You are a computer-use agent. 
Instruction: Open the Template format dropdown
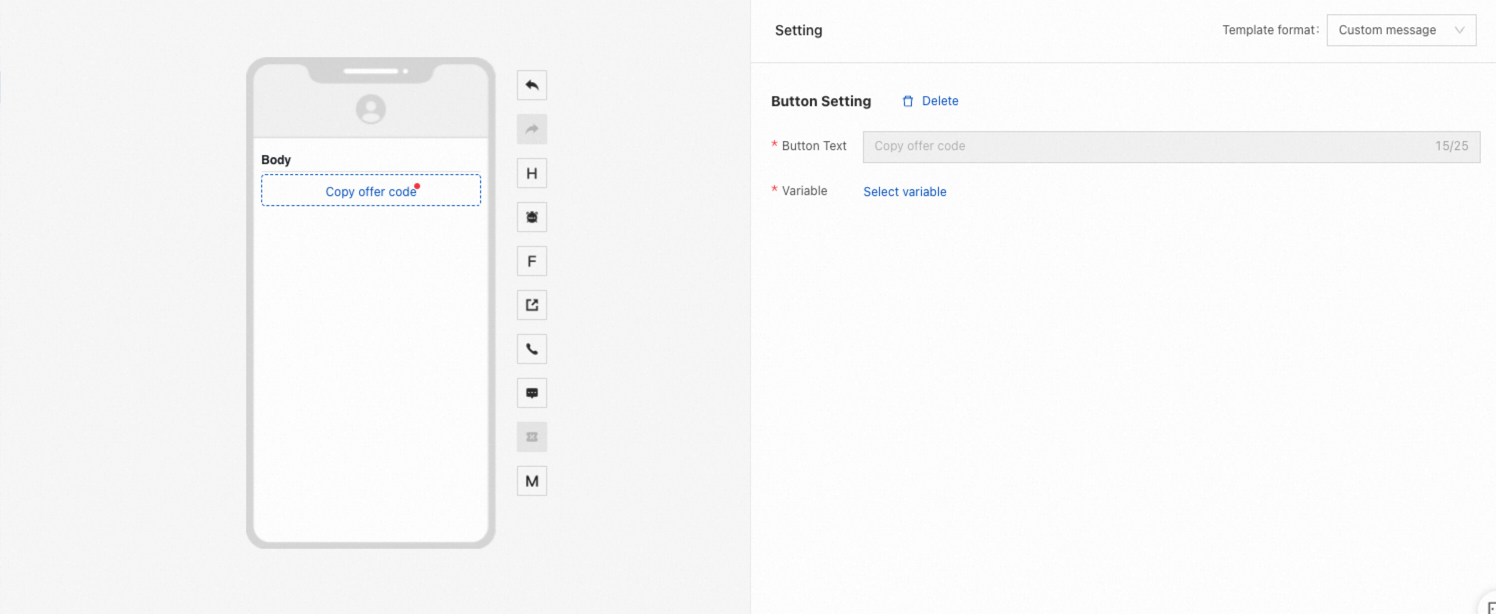(1401, 30)
